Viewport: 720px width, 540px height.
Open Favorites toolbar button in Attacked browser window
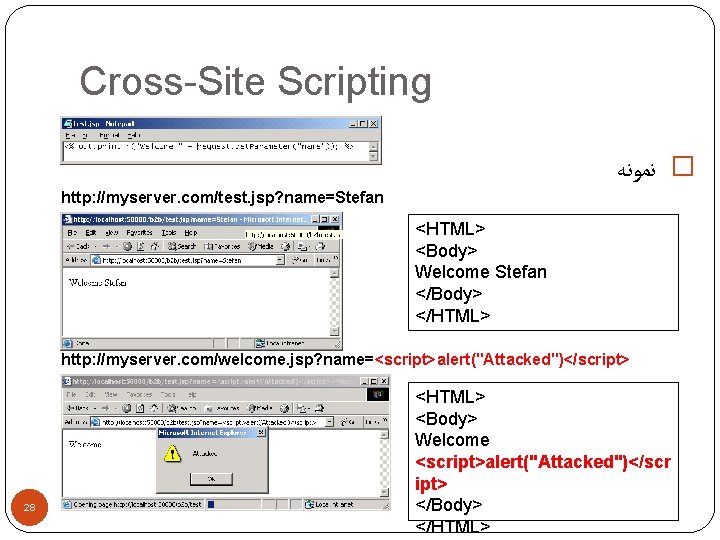[x=222, y=408]
